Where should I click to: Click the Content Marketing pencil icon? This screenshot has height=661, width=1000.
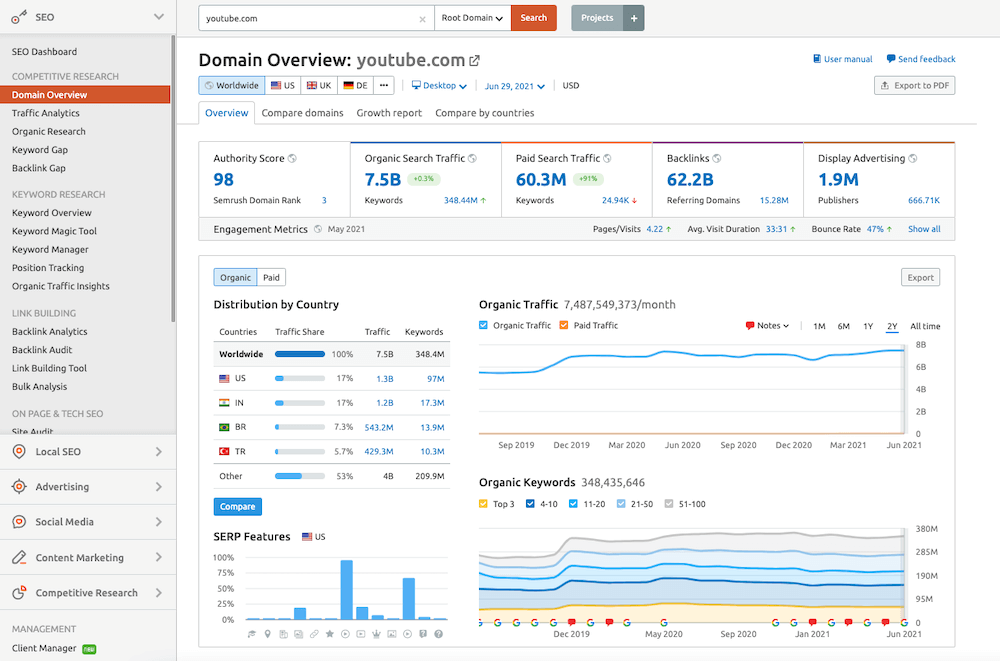point(19,558)
